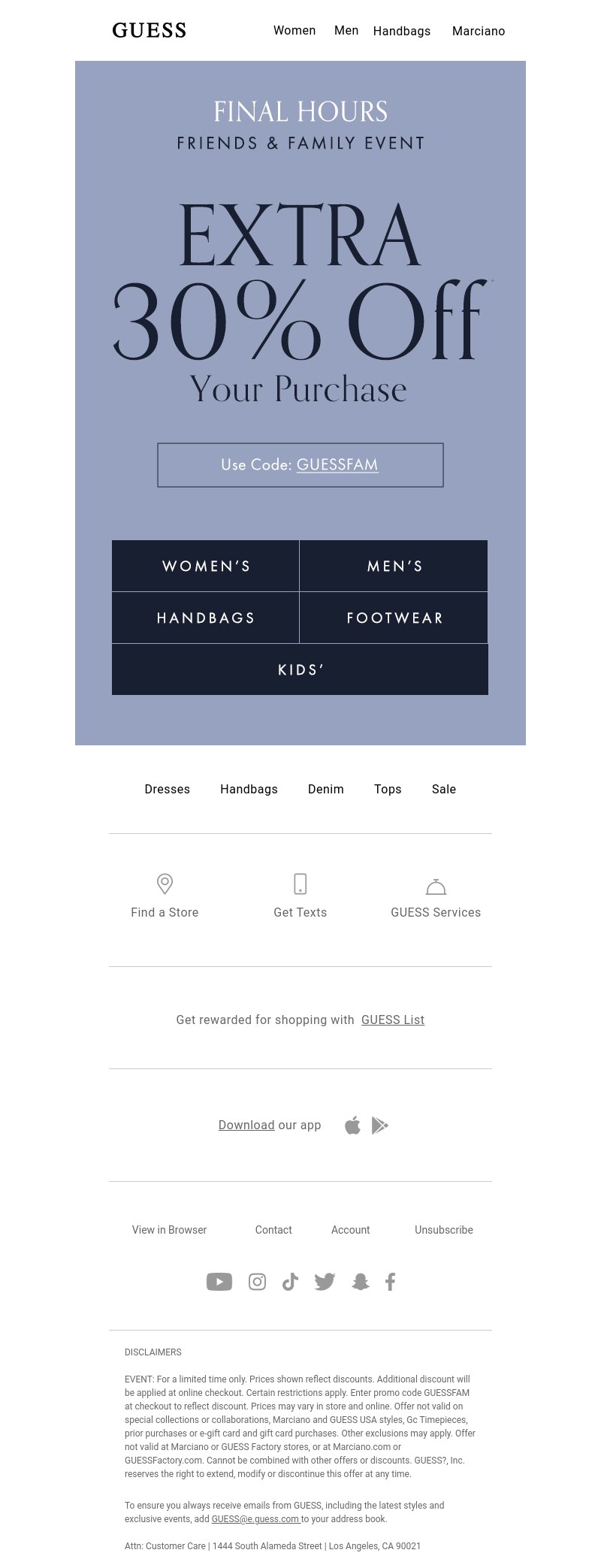Open the Twitter bird icon
The image size is (601, 1568).
click(x=325, y=1282)
